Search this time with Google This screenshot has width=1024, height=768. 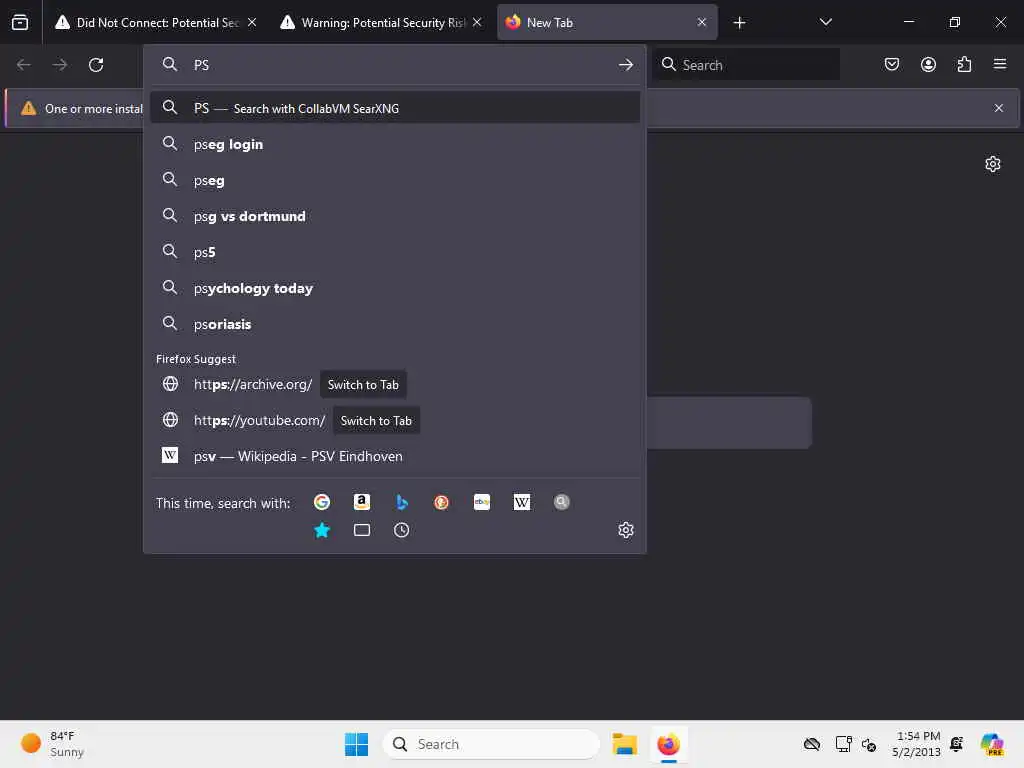322,502
